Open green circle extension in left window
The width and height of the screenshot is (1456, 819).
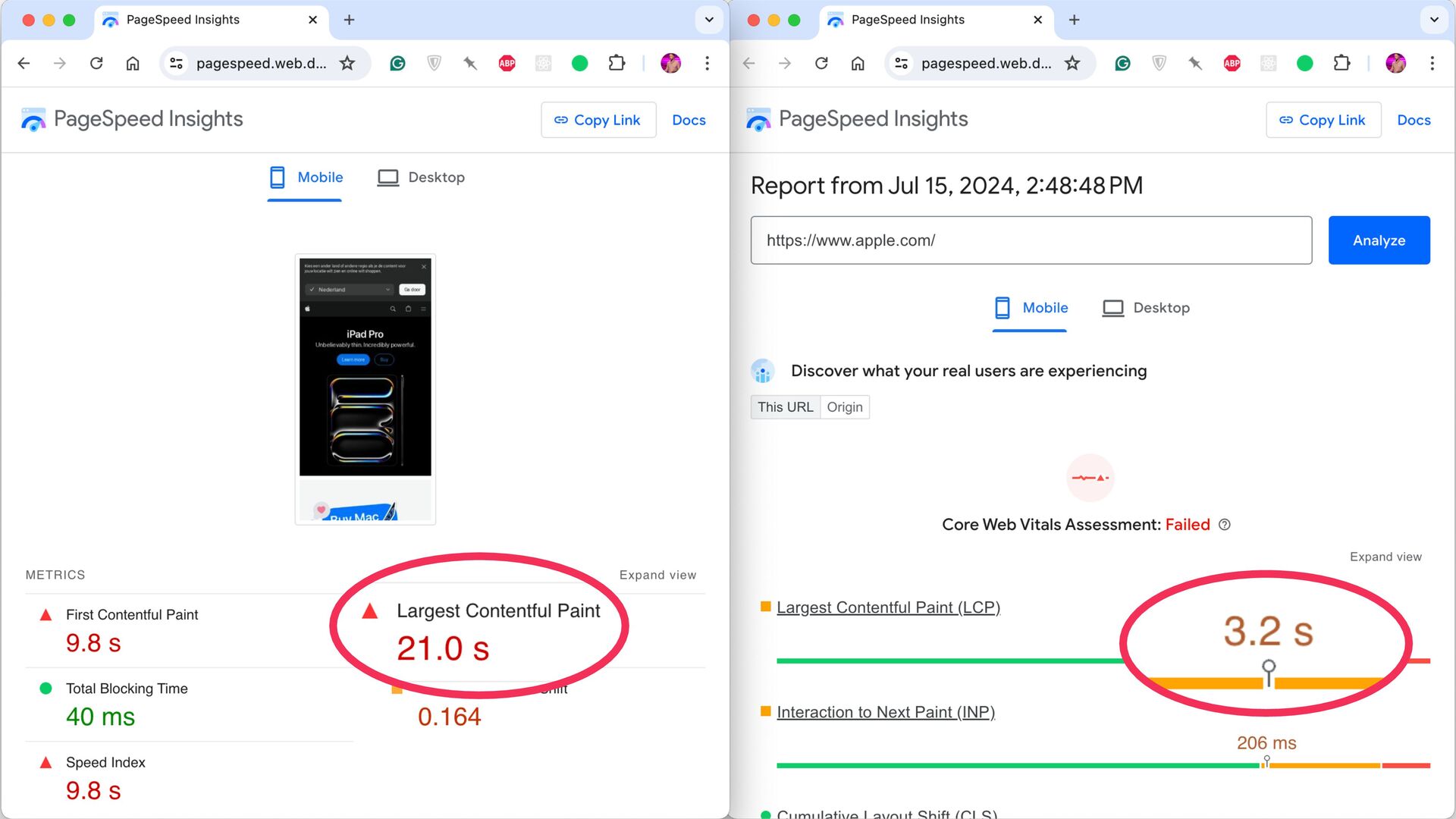click(x=579, y=63)
